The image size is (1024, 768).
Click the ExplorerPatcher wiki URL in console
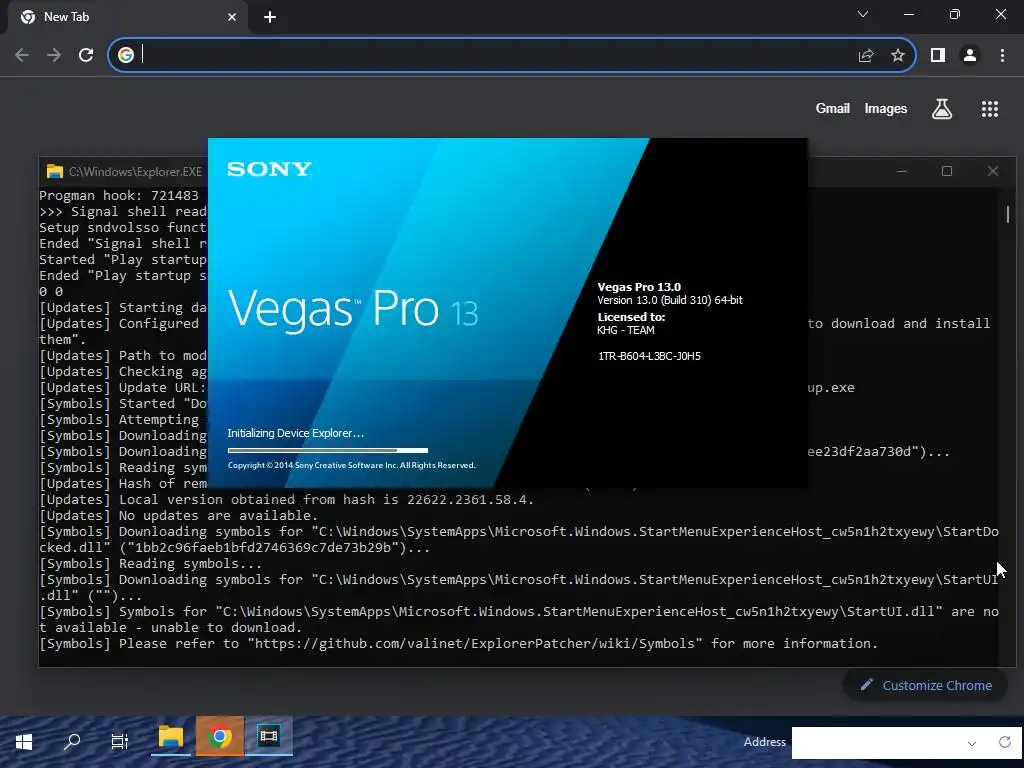click(475, 643)
